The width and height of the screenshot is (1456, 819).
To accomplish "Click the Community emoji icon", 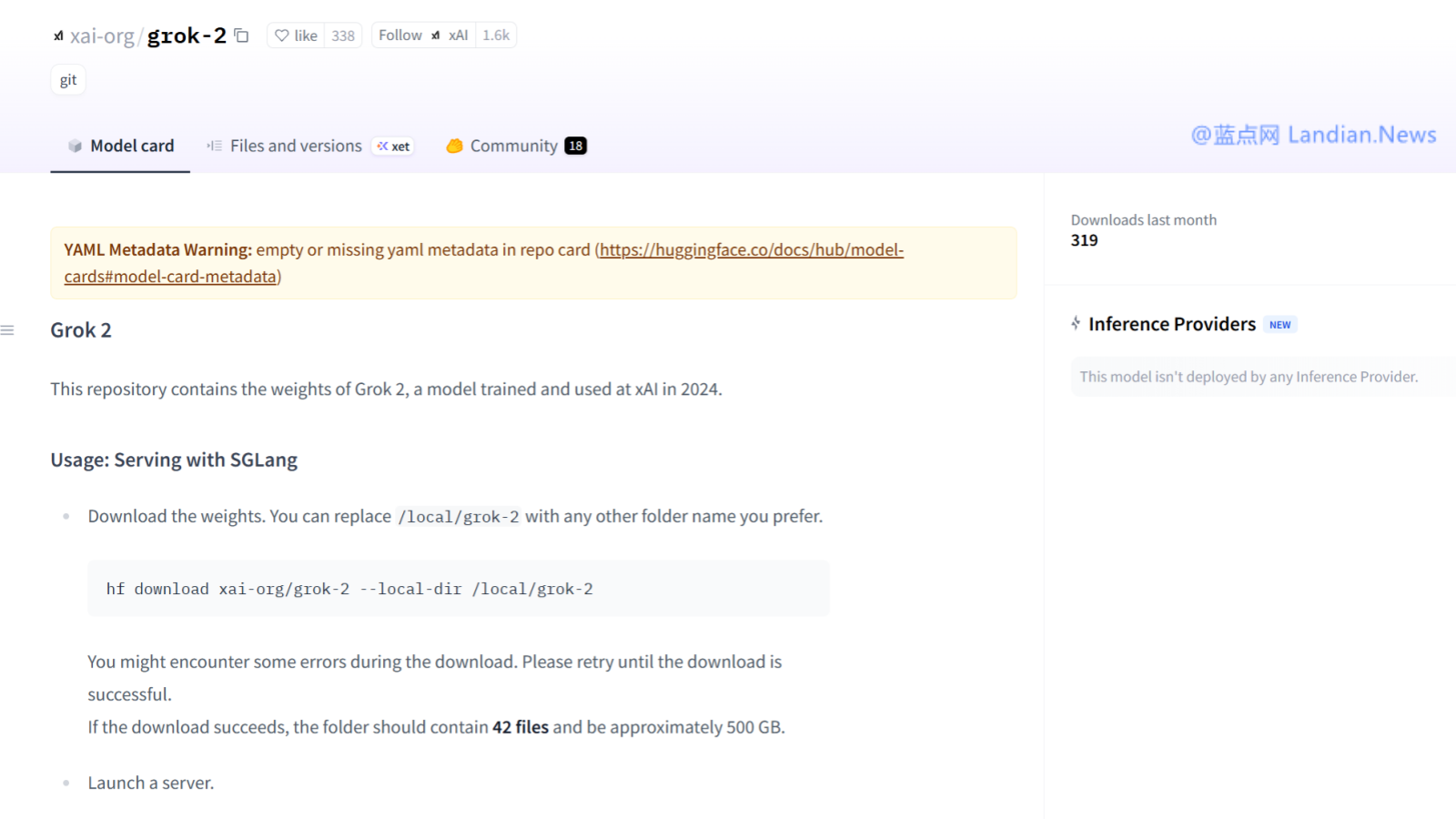I will point(454,146).
